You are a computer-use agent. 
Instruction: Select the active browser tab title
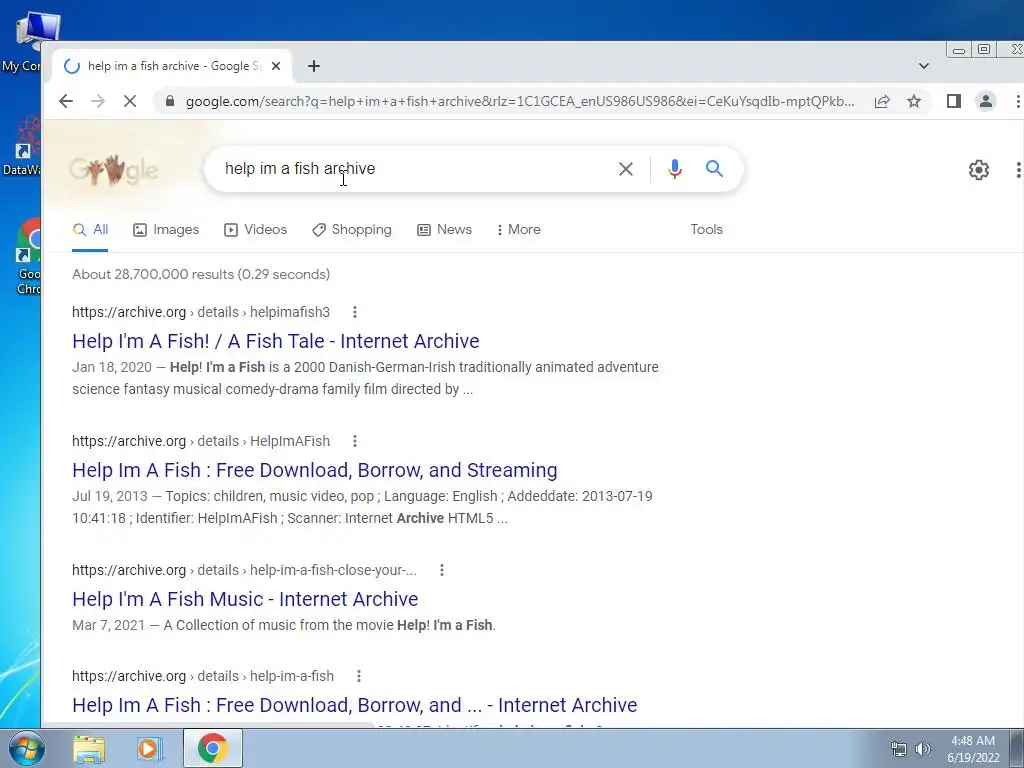pyautogui.click(x=174, y=66)
